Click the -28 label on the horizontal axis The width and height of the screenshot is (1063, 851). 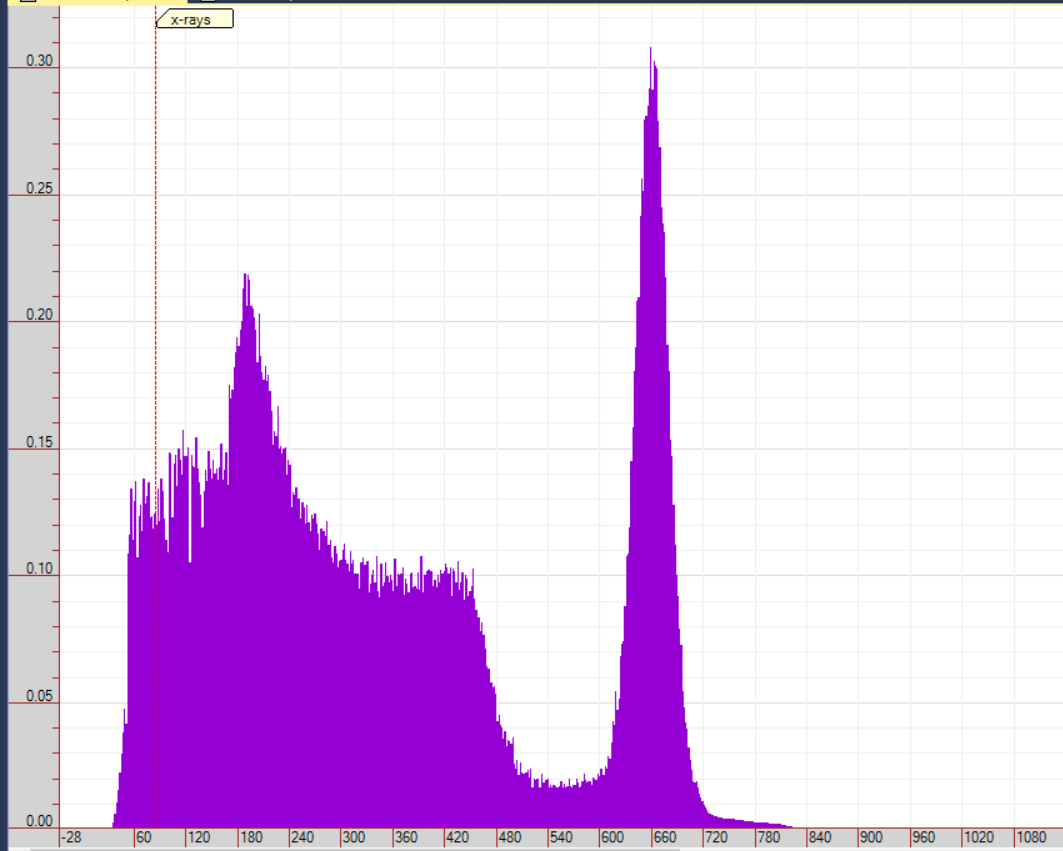tap(72, 837)
